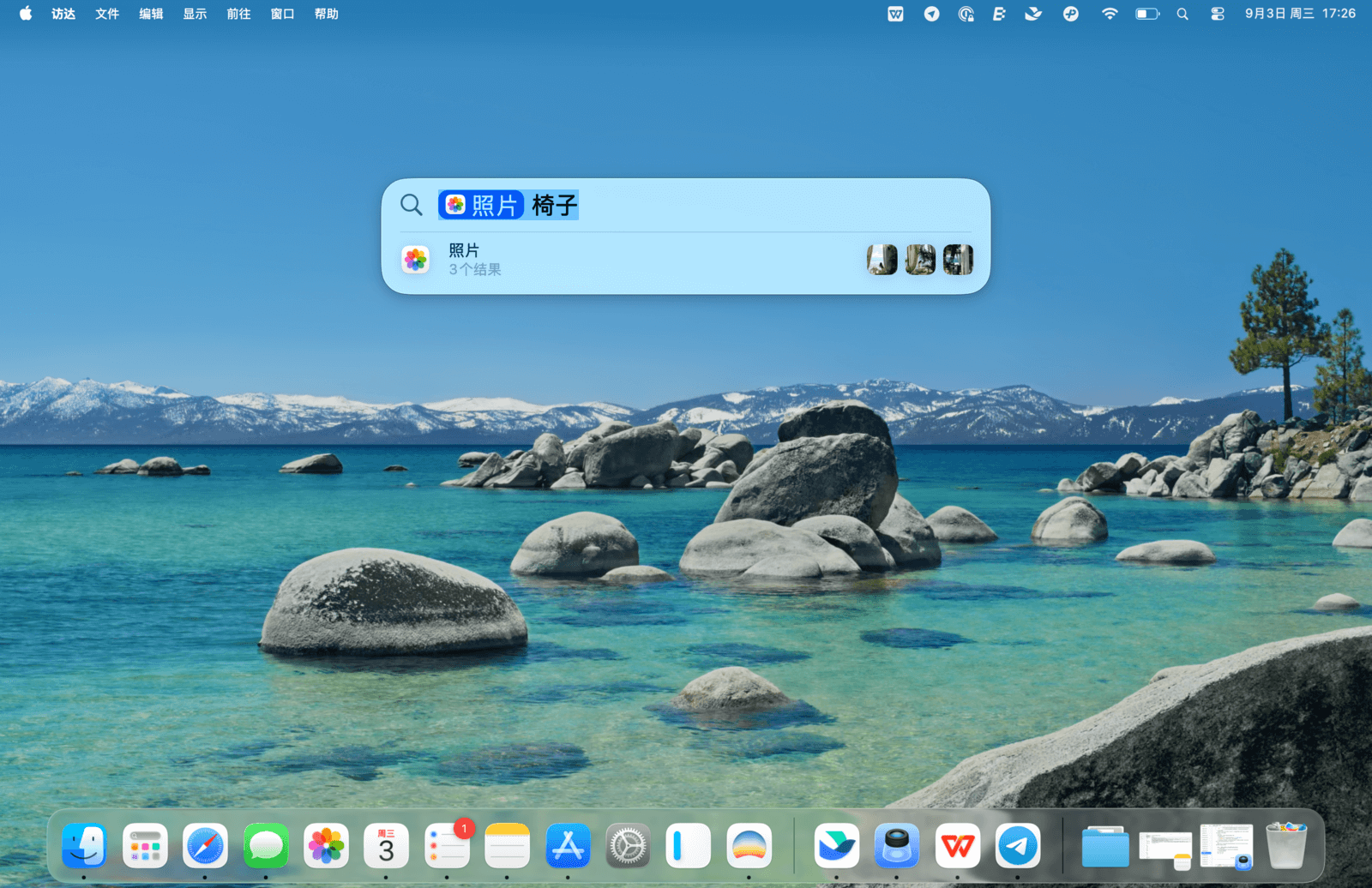
Task: Open Photos app in the Dock
Action: pyautogui.click(x=327, y=847)
